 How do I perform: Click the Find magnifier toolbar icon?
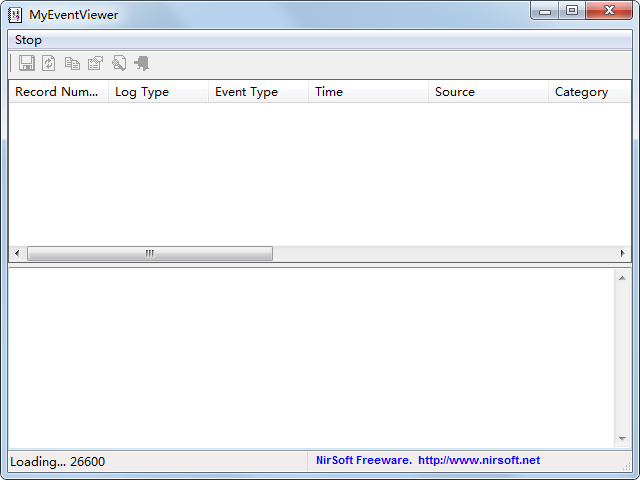[119, 63]
